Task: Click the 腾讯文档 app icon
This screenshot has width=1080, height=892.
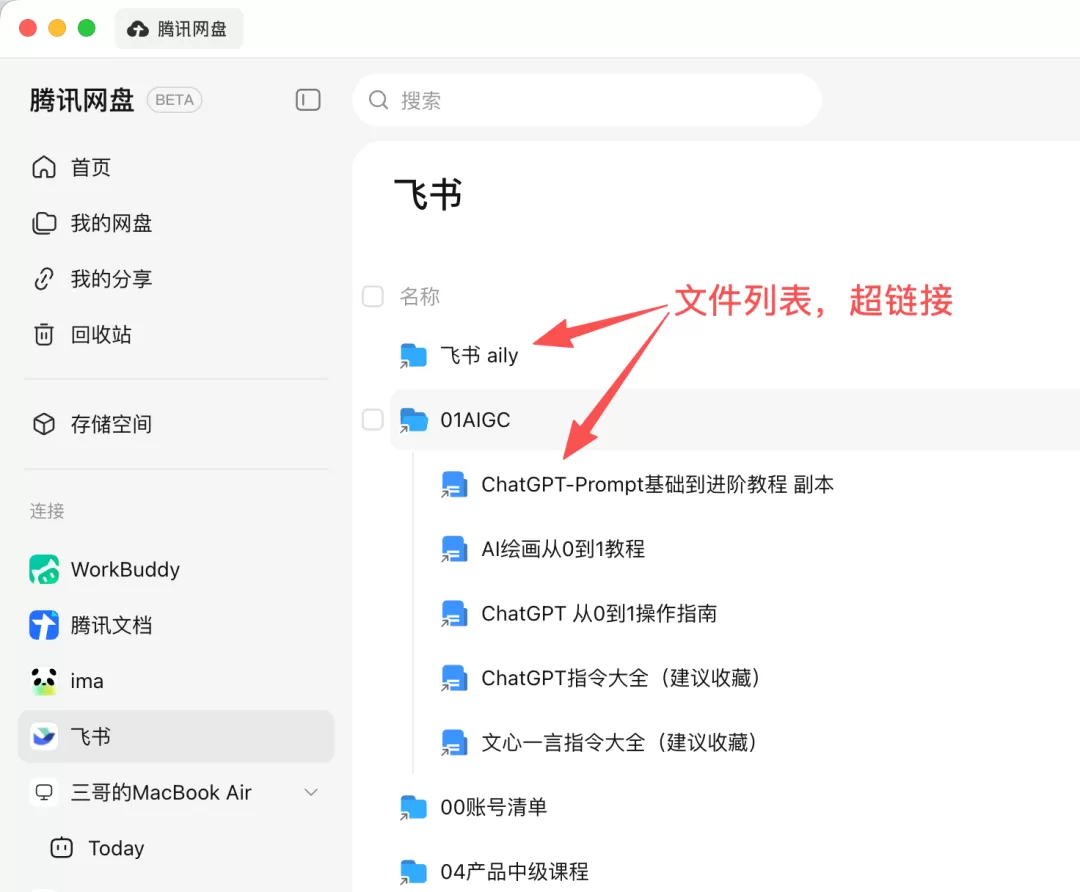Action: click(x=44, y=625)
